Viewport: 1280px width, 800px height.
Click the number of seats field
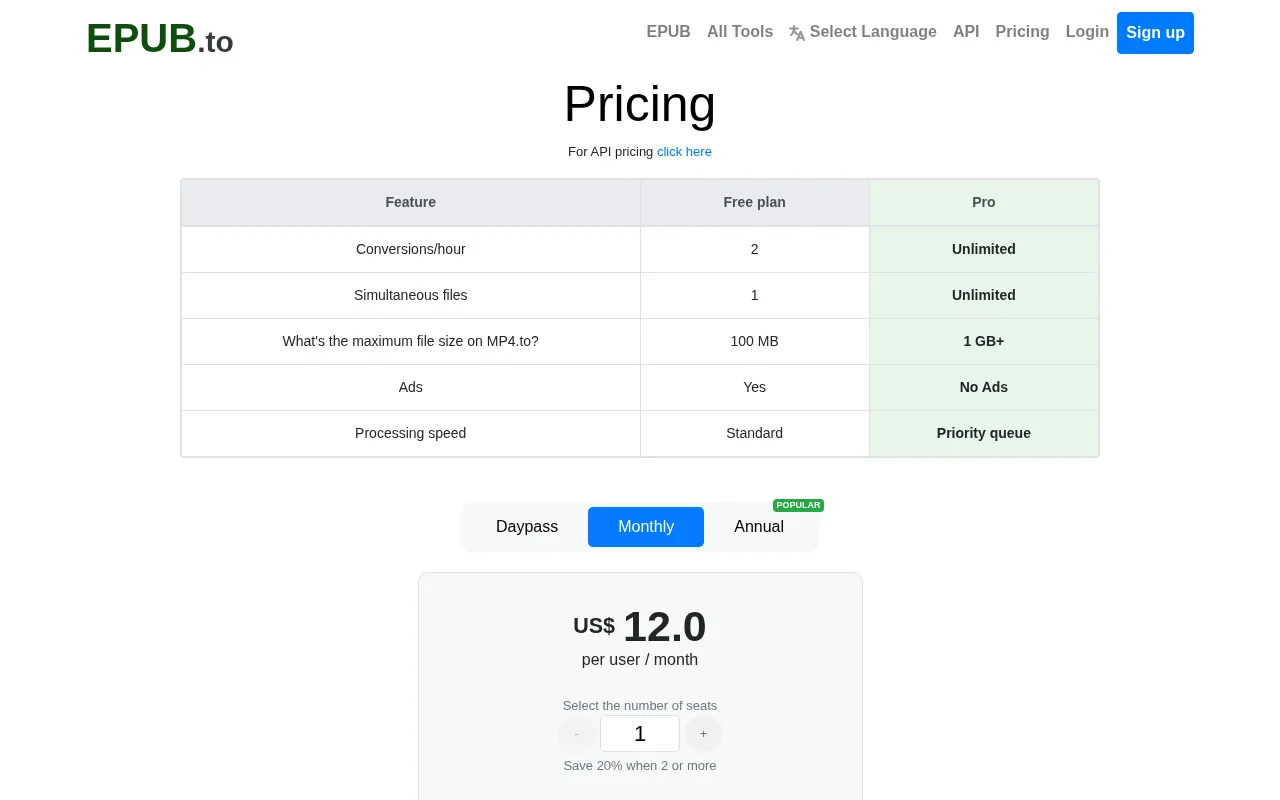pos(640,734)
